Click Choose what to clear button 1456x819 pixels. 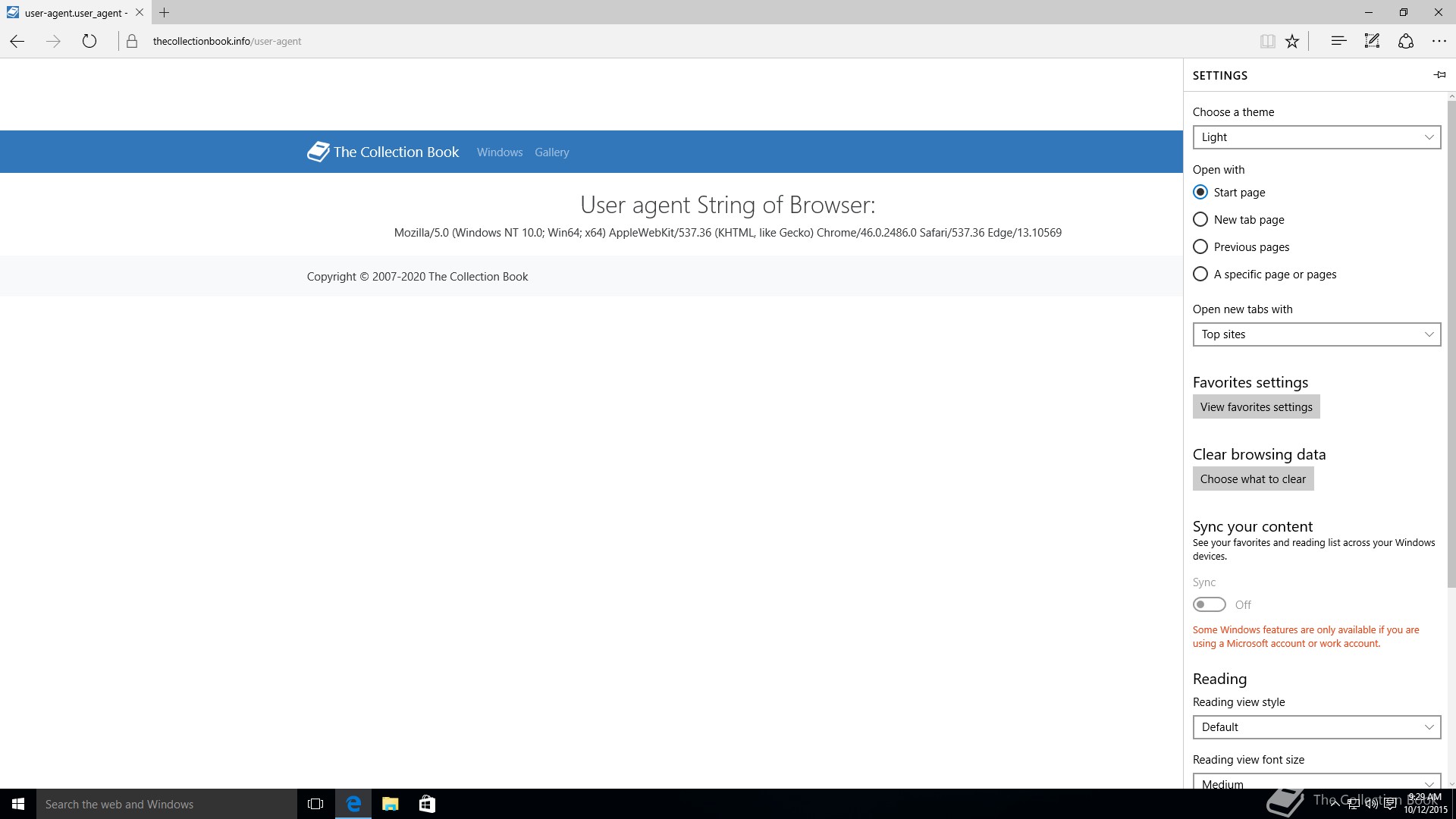(1253, 479)
